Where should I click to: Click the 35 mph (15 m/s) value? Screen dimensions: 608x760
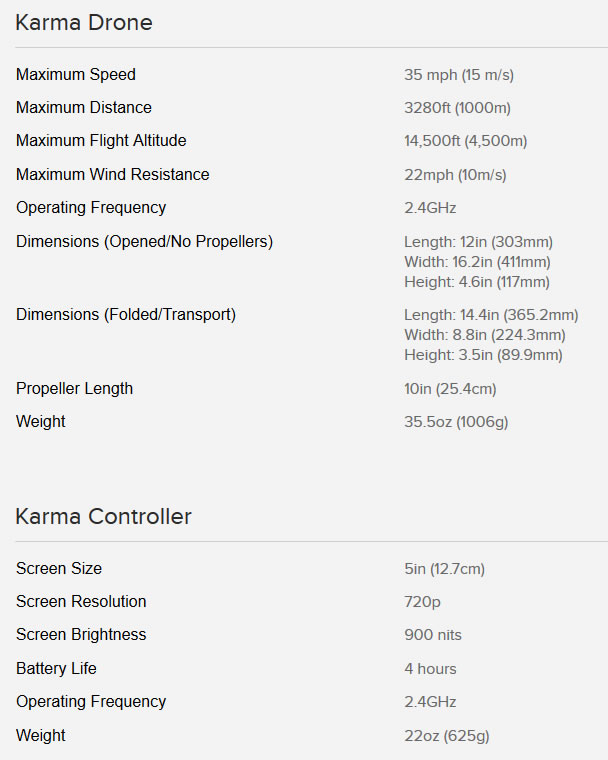click(x=458, y=75)
